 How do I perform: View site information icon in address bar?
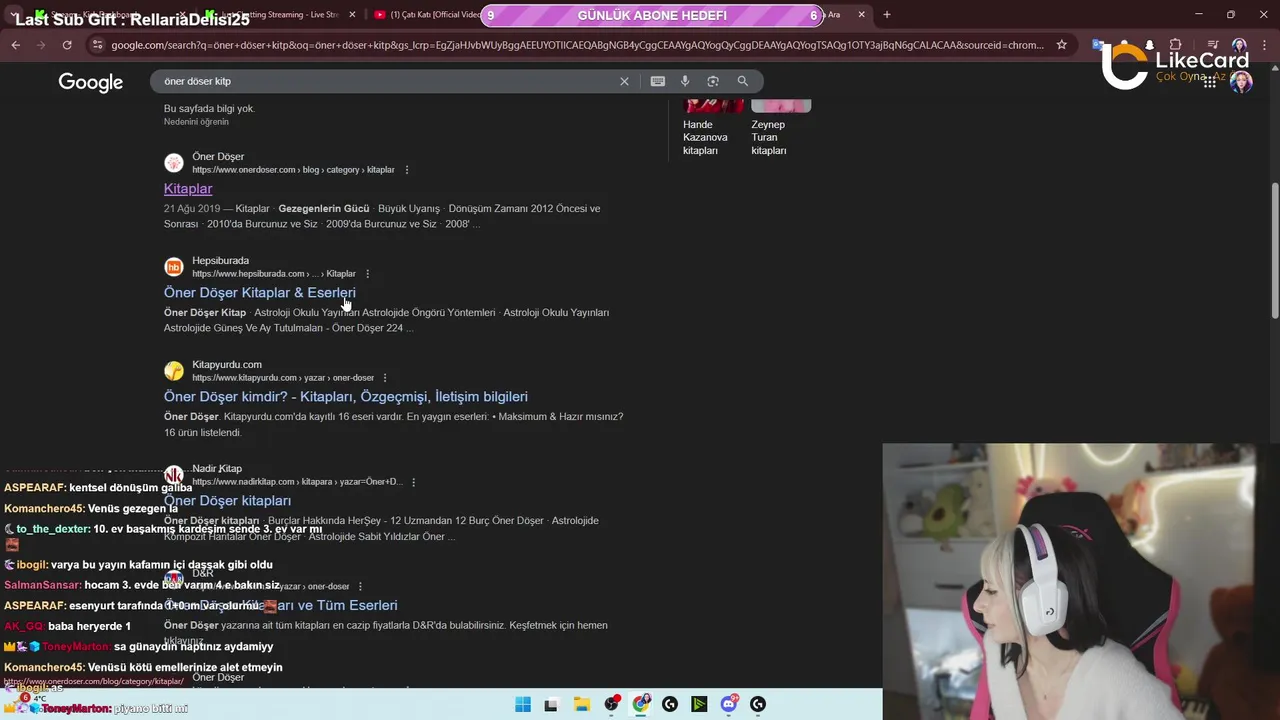(x=97, y=45)
